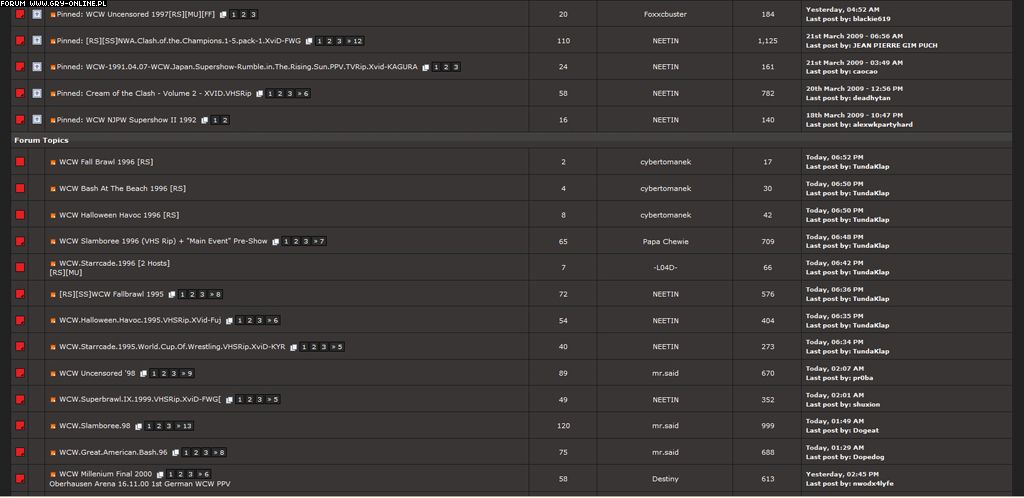Expand preview of pinned Cream of the Clash thread
Screen dimensions: 1024x498
(37, 93)
